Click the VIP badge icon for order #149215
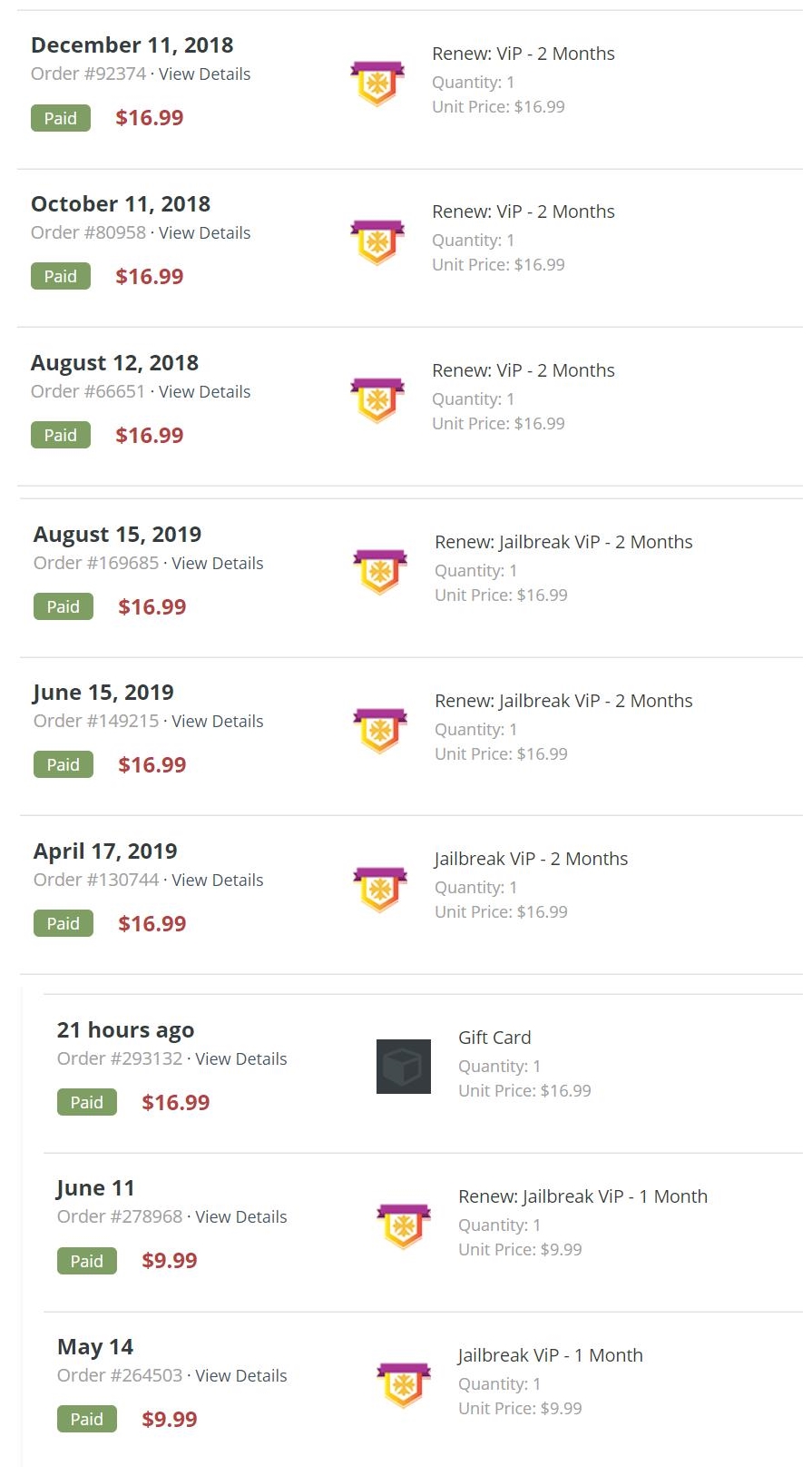Viewport: 812px width, 1476px height. pyautogui.click(x=380, y=730)
